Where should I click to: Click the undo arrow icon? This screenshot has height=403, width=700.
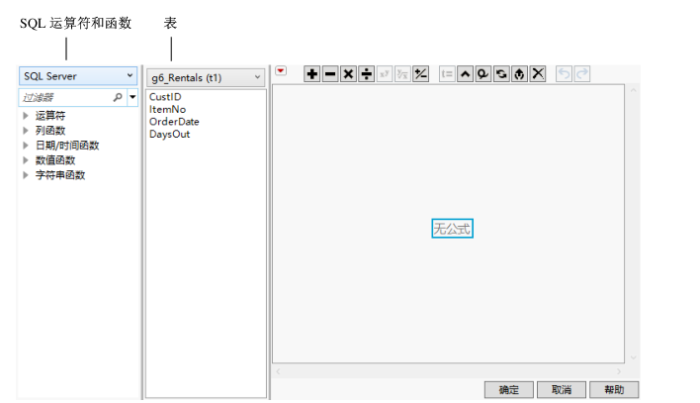pyautogui.click(x=564, y=74)
